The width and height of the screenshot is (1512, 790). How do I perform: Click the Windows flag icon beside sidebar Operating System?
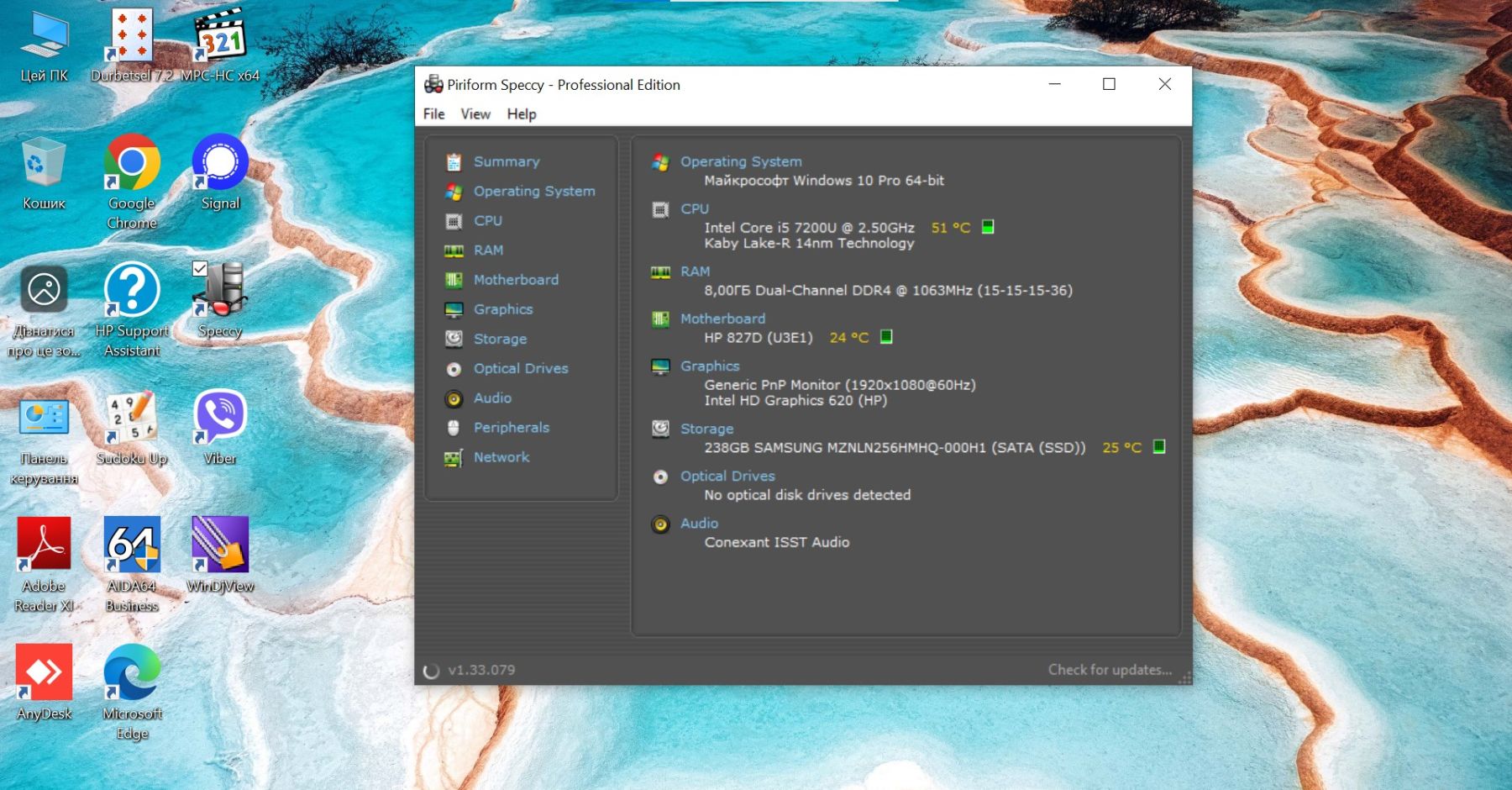tap(454, 192)
